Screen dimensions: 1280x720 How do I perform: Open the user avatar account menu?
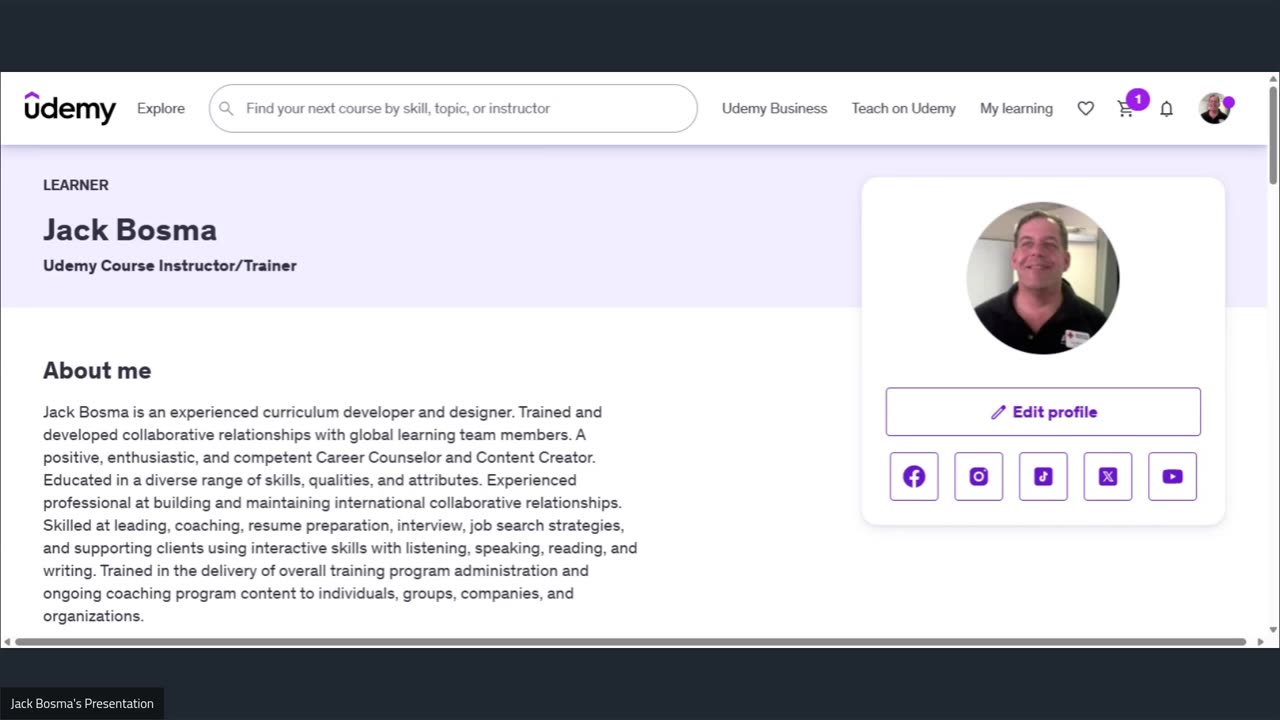(1214, 108)
